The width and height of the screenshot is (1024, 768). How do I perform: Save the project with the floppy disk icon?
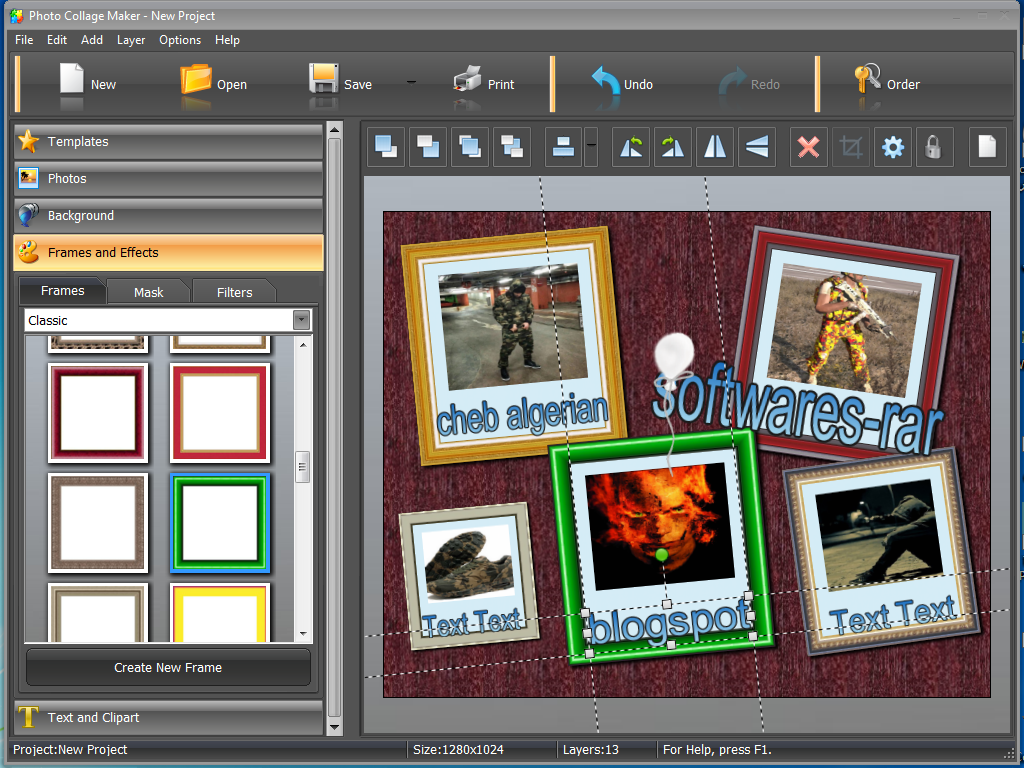[x=323, y=78]
